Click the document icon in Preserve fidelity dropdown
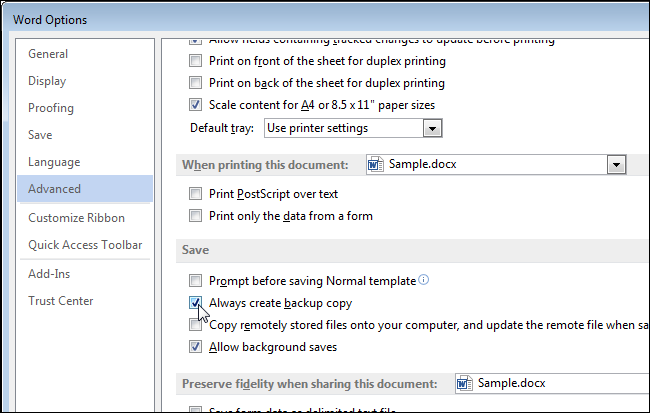The width and height of the screenshot is (650, 413). (465, 383)
